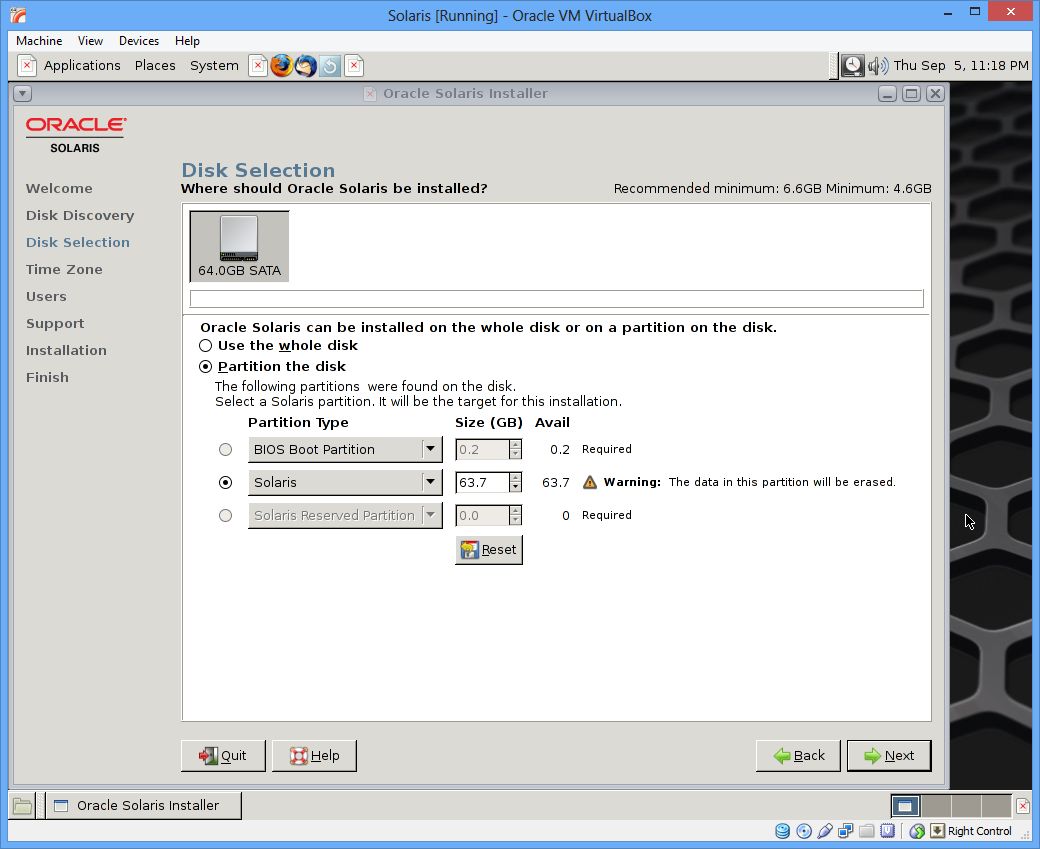The height and width of the screenshot is (849, 1040).
Task: Open the BIOS Boot Partition type dropdown
Action: [x=345, y=450]
